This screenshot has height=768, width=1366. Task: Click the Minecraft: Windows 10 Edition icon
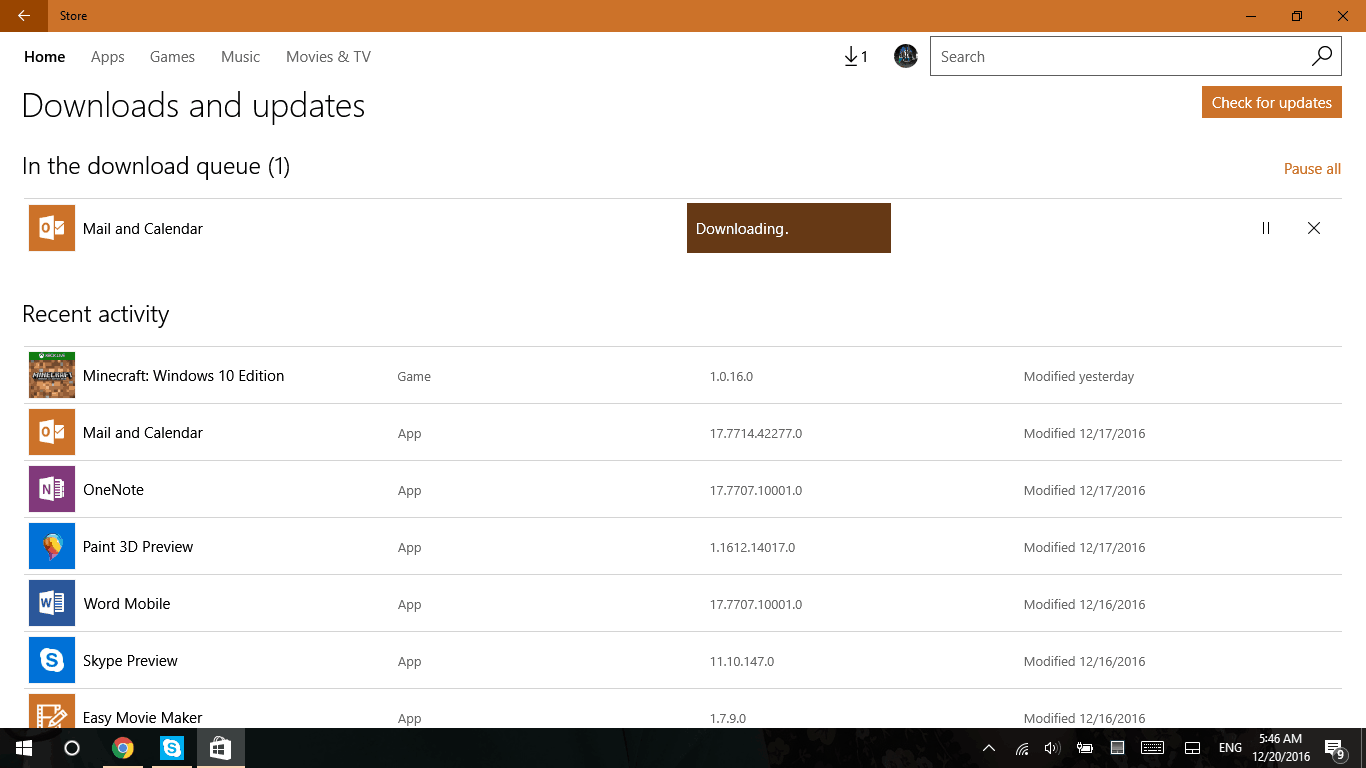52,375
